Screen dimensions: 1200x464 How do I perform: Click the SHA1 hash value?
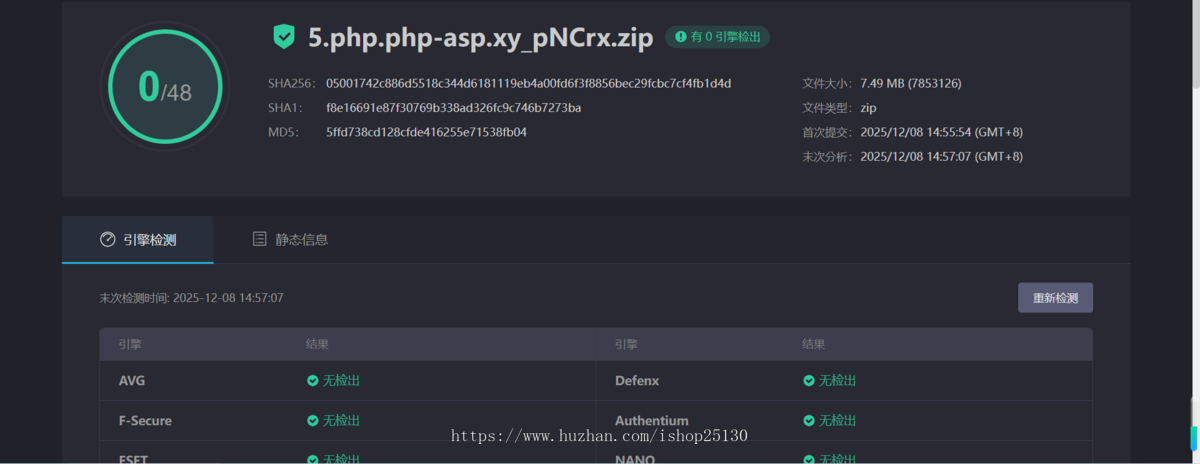tap(453, 108)
